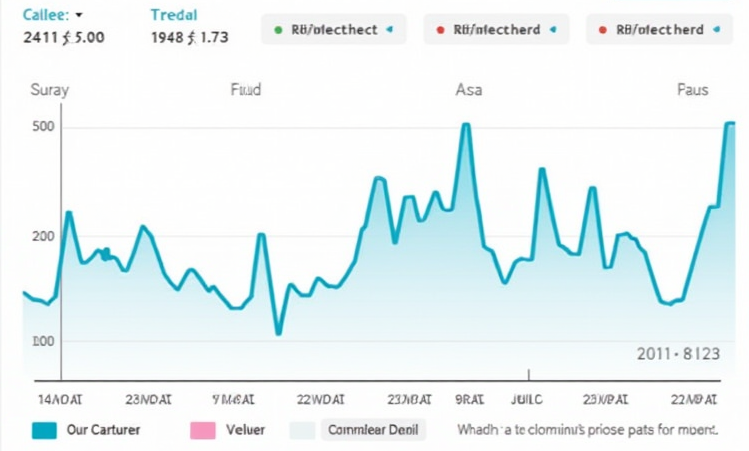Click the green dot on first filter pill

(277, 30)
